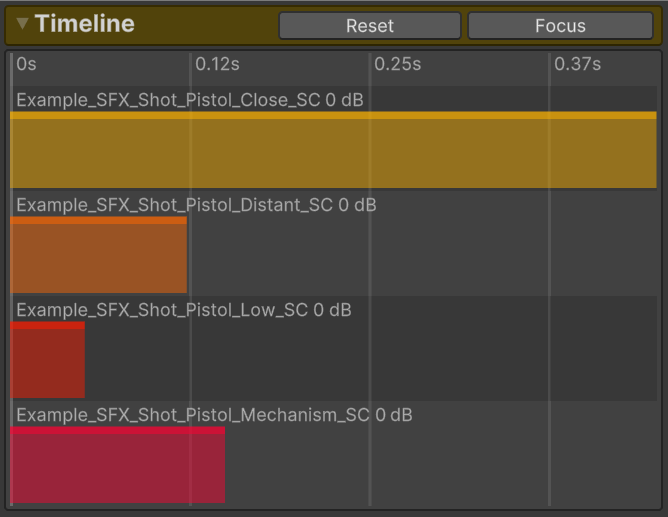The width and height of the screenshot is (668, 517).
Task: Select the 0s time marker
Action: click(x=26, y=64)
